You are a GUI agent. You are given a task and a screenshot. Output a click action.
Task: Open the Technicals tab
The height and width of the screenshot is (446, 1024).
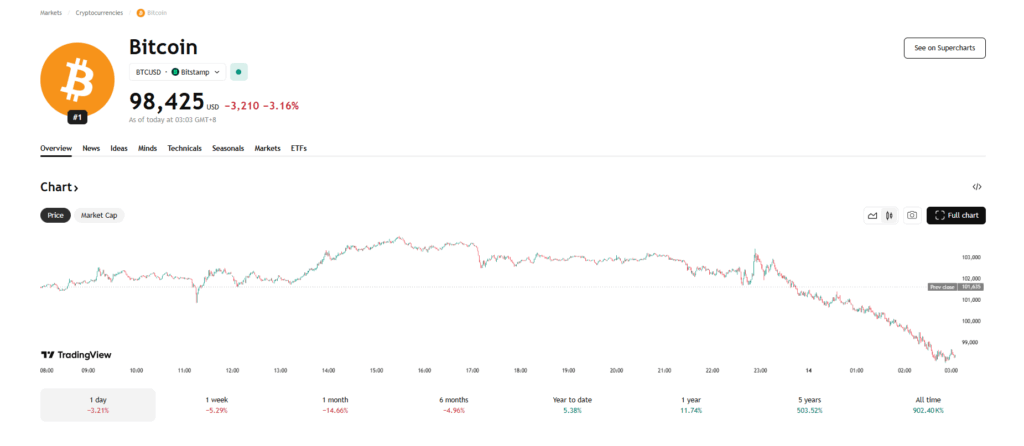pyautogui.click(x=184, y=148)
